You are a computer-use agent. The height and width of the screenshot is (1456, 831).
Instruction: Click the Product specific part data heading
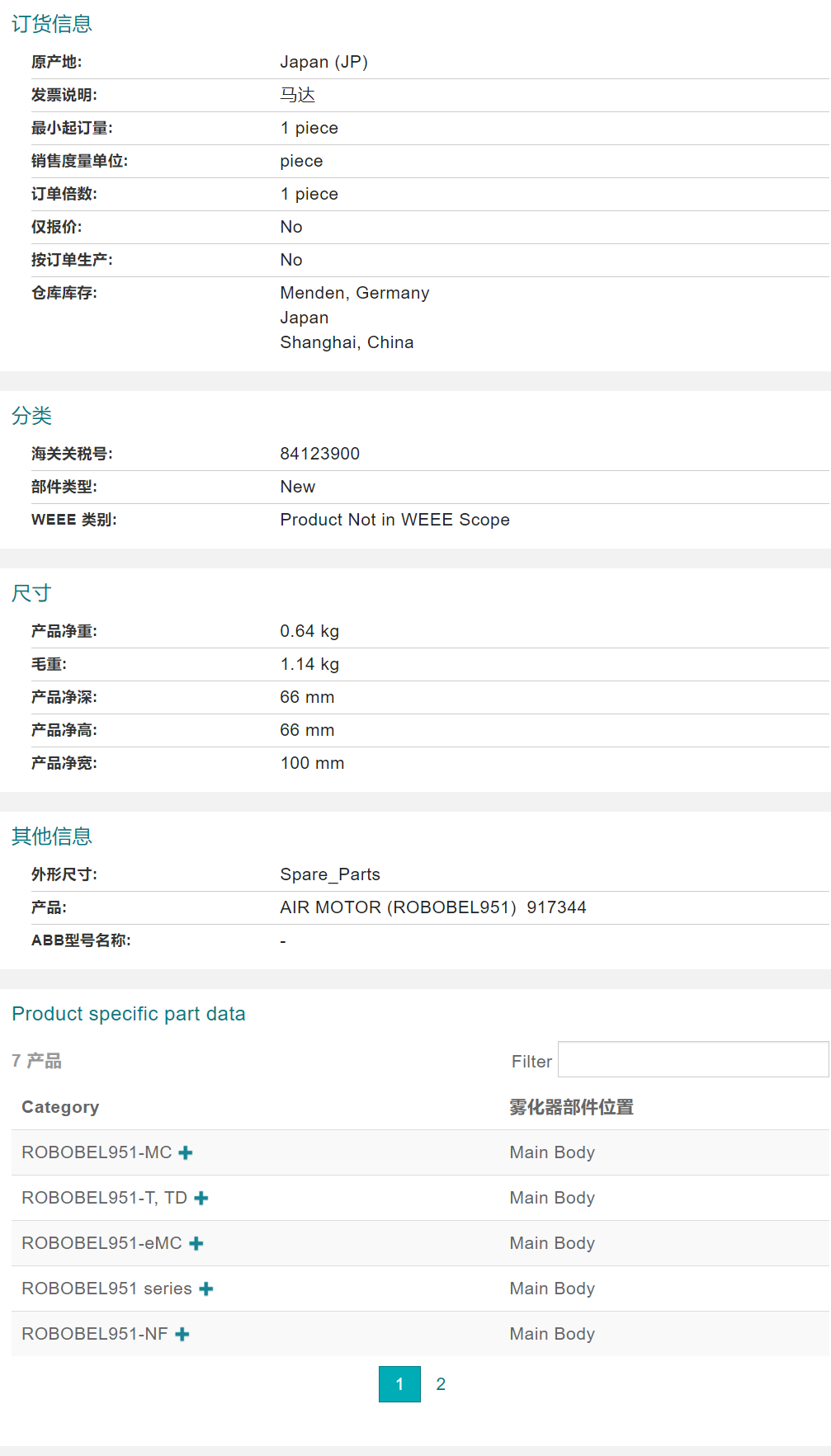(x=129, y=1014)
